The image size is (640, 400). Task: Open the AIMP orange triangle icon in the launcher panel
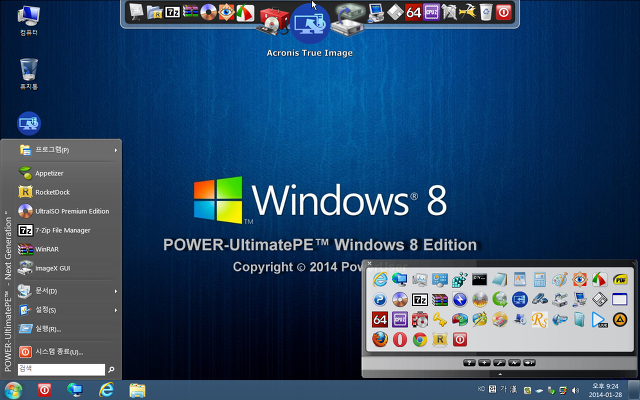click(x=620, y=320)
